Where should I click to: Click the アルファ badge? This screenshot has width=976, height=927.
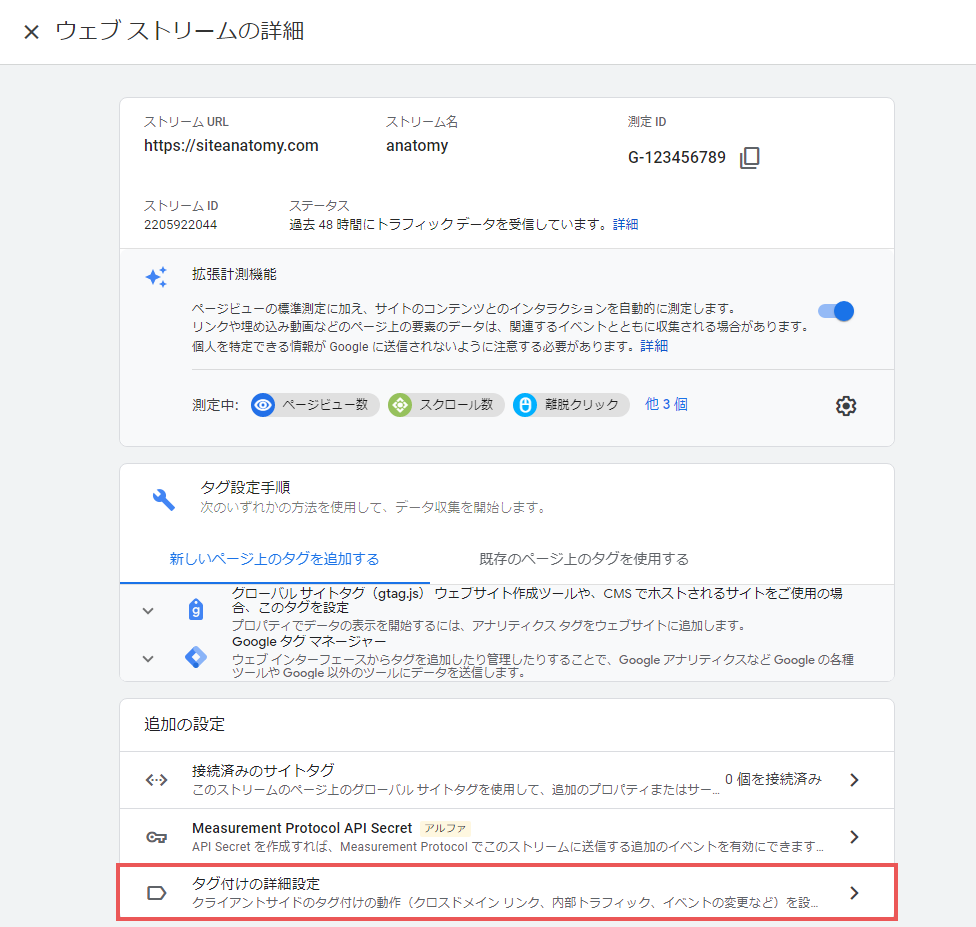pyautogui.click(x=445, y=829)
